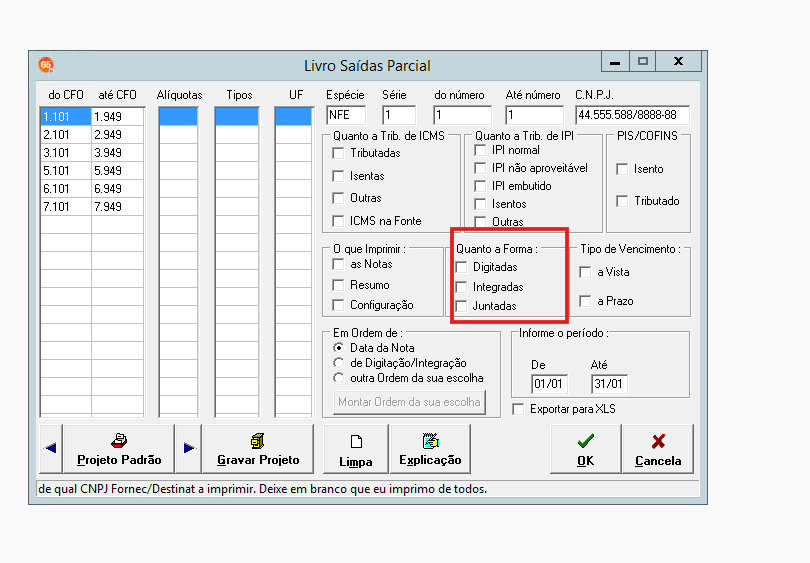810x563 pixels.
Task: Select outra Ordem da sua escolha
Action: 338,378
